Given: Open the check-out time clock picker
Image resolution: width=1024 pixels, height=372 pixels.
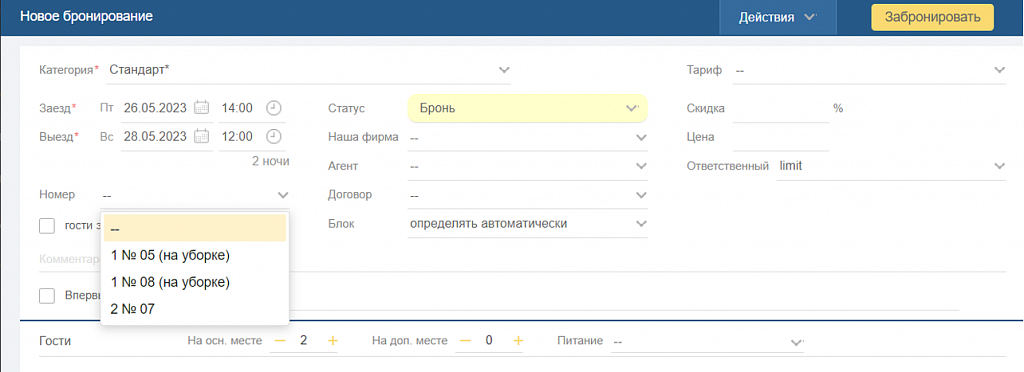Looking at the screenshot, I should [x=275, y=136].
